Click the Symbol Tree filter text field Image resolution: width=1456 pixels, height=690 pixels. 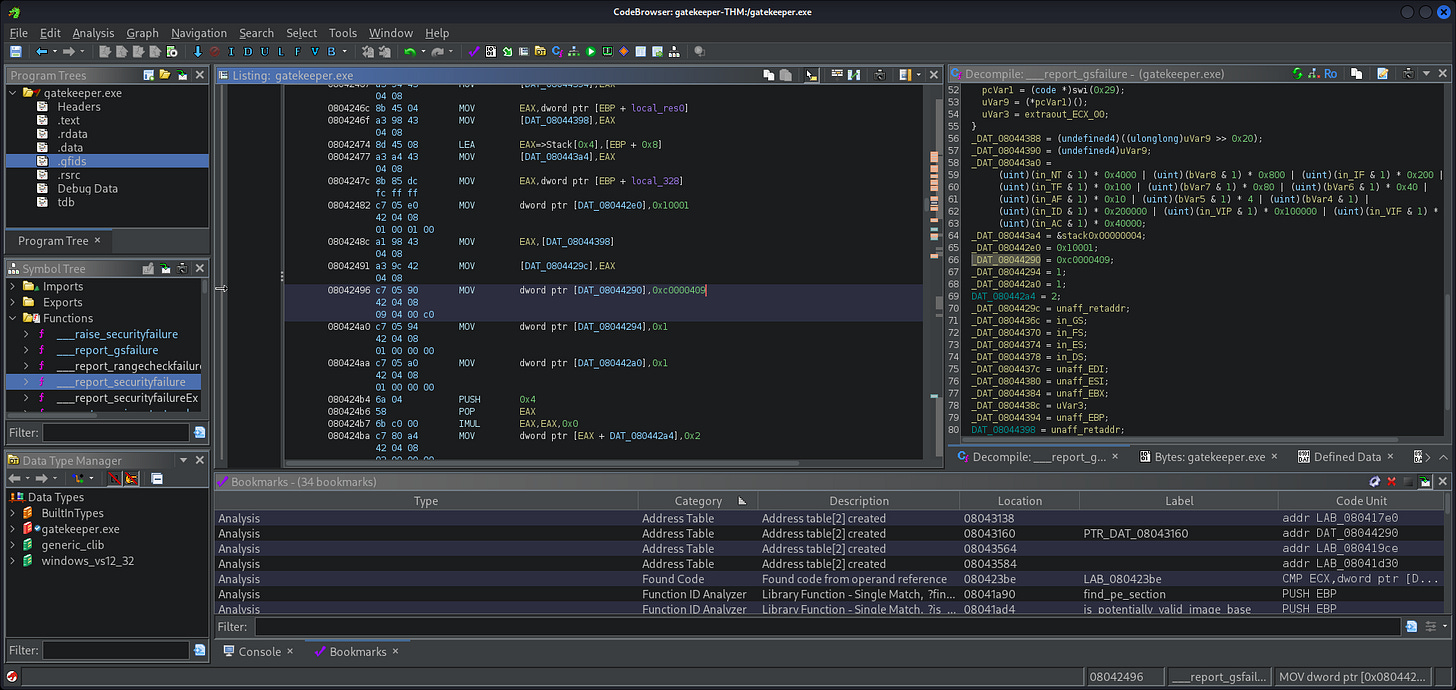point(115,432)
